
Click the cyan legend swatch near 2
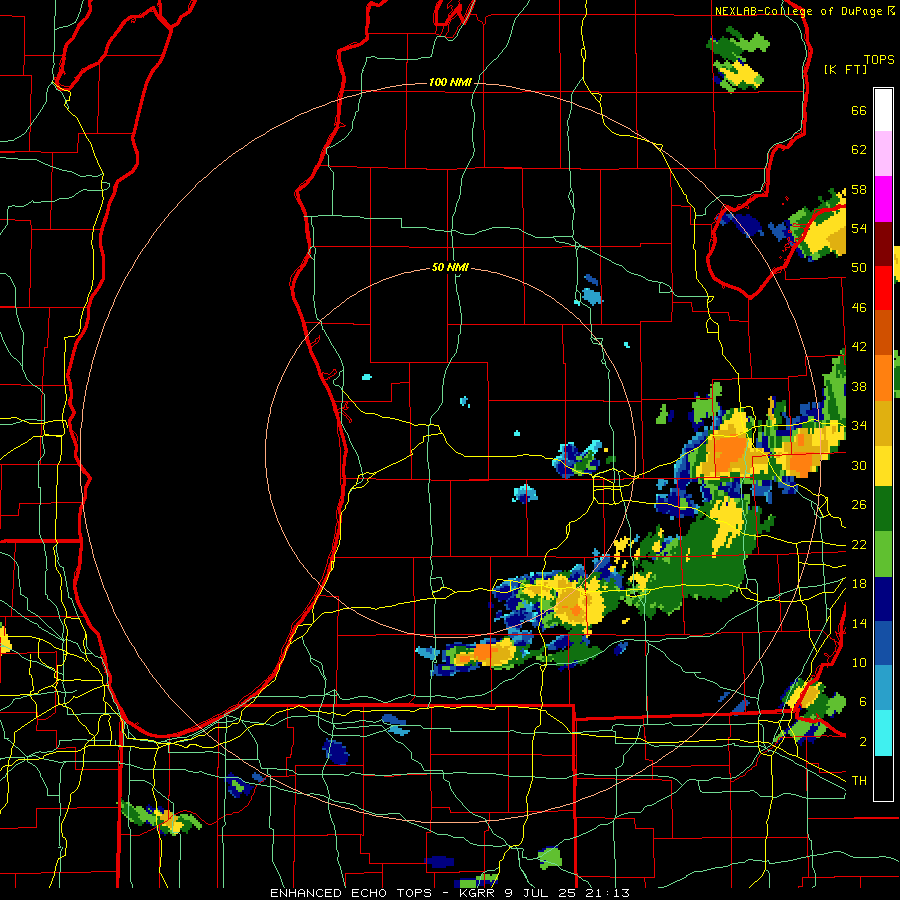pyautogui.click(x=883, y=733)
